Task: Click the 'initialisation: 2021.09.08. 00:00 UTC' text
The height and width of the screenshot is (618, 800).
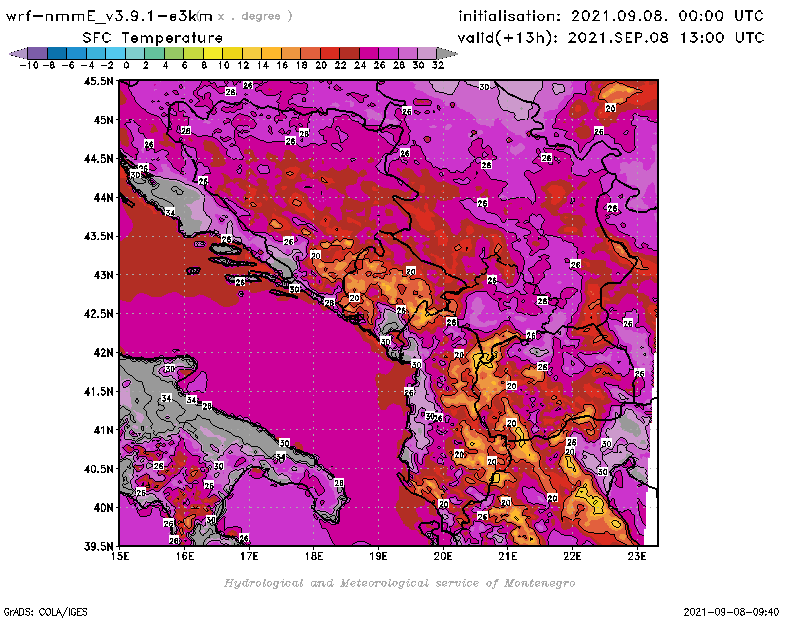Action: [x=611, y=16]
